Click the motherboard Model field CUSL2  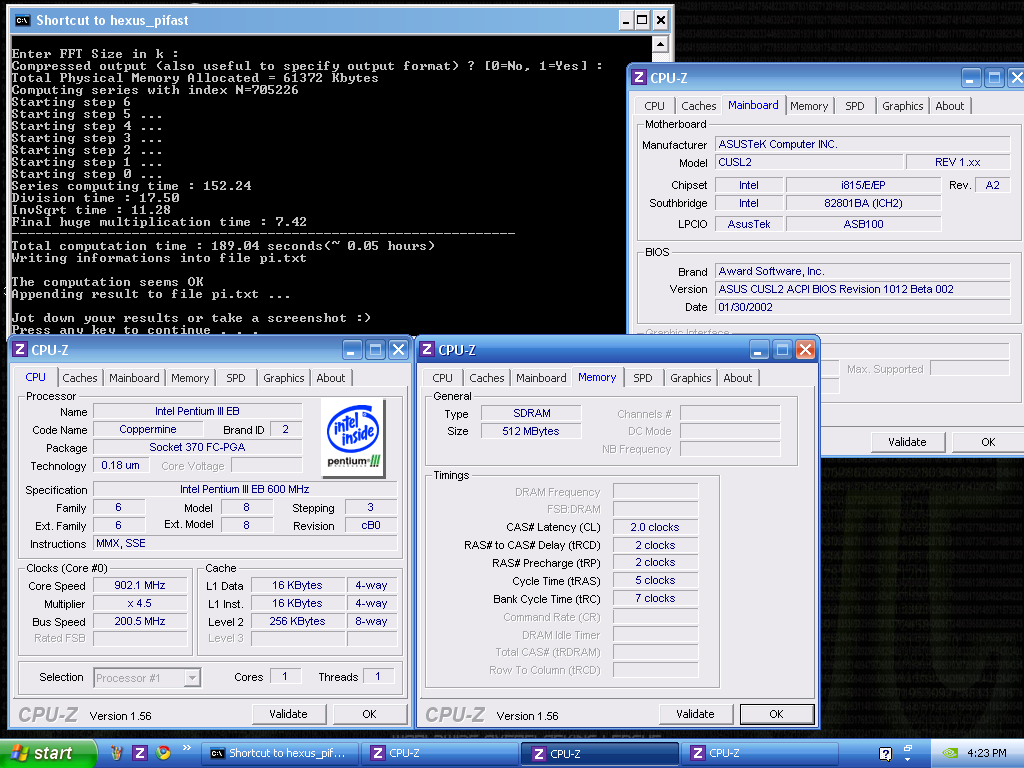pos(809,162)
